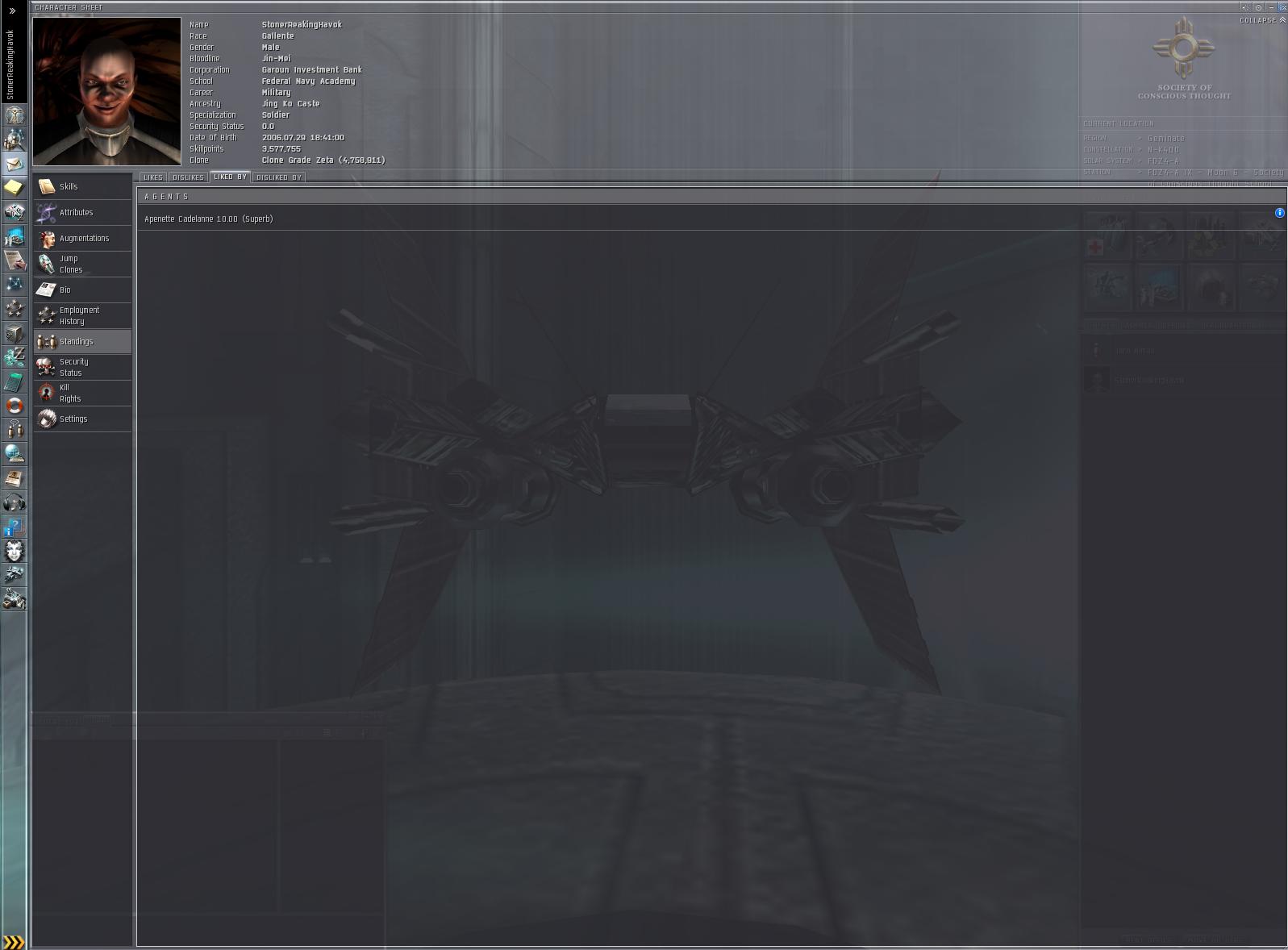Collapse the character sheet header

1262,20
